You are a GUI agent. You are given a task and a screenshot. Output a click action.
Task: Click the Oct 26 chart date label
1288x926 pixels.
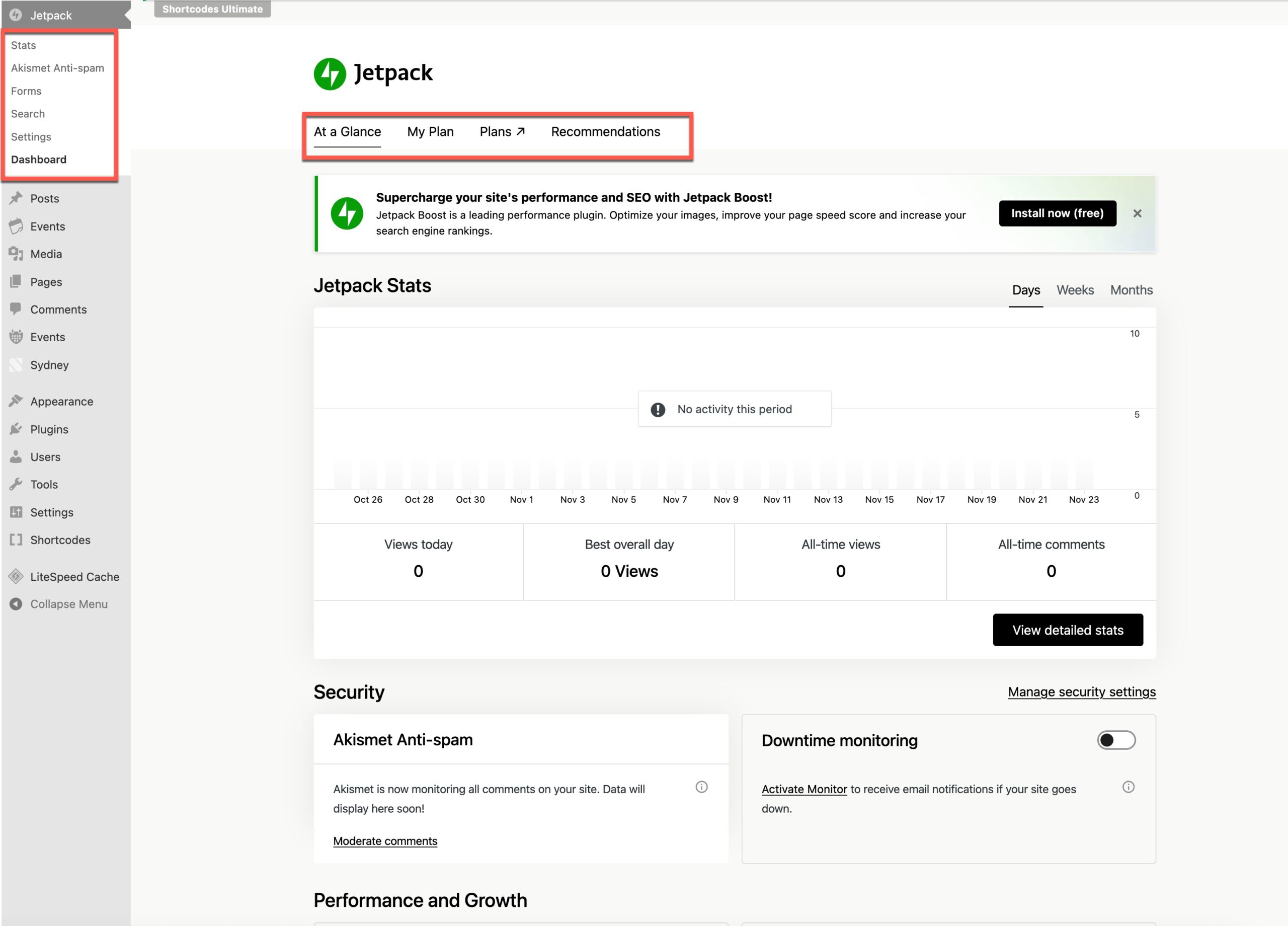point(368,499)
